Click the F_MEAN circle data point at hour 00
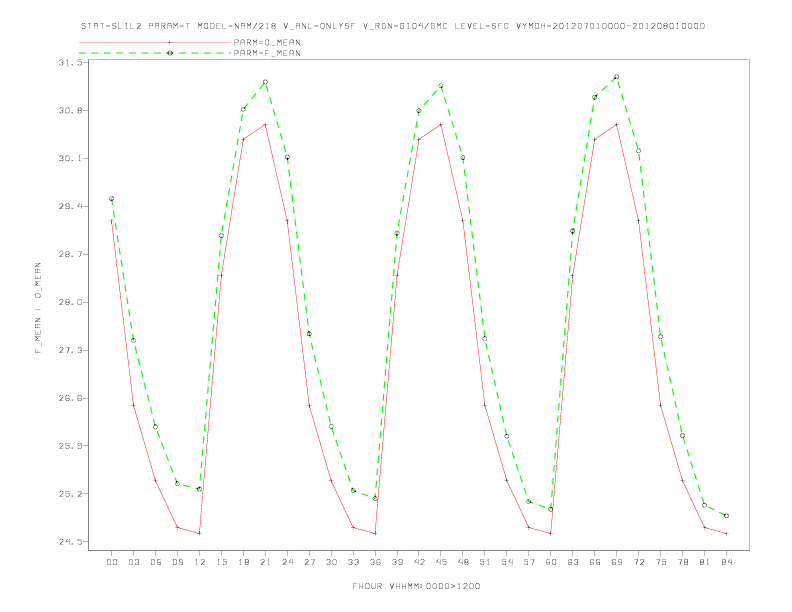This screenshot has width=792, height=612. click(112, 199)
